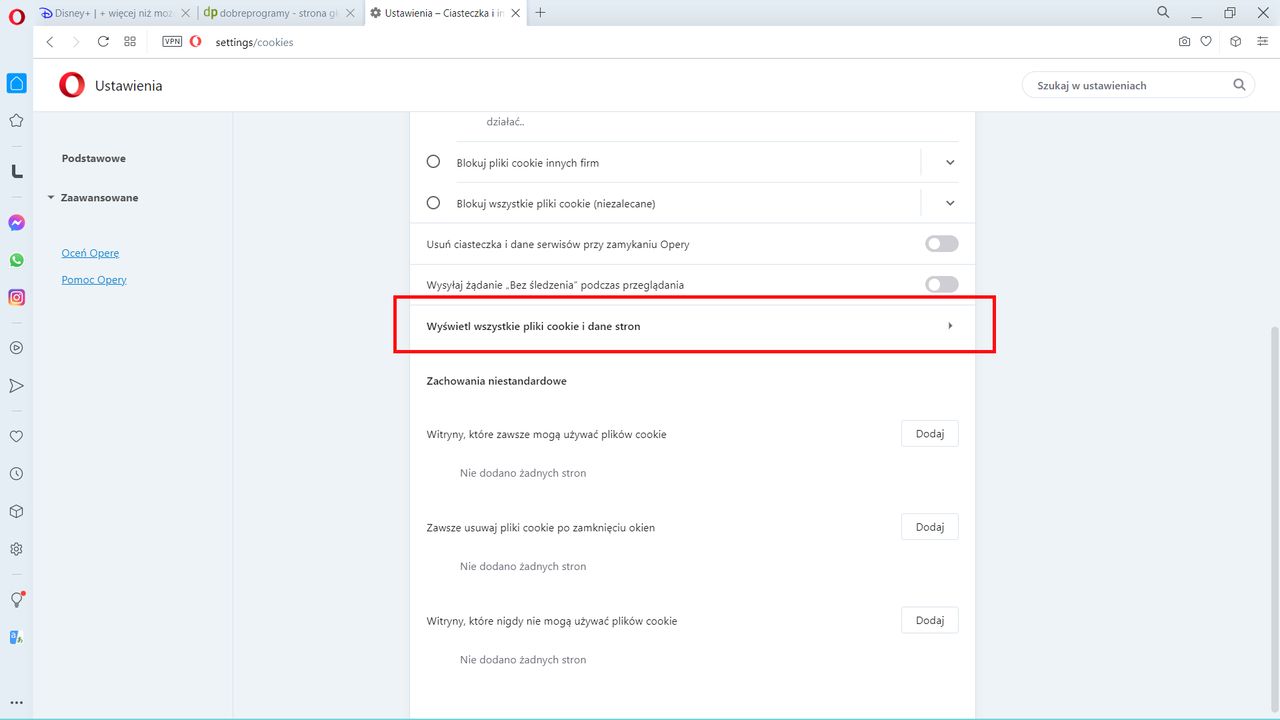
Task: Open the Speed Dial grid icon
Action: tap(130, 42)
